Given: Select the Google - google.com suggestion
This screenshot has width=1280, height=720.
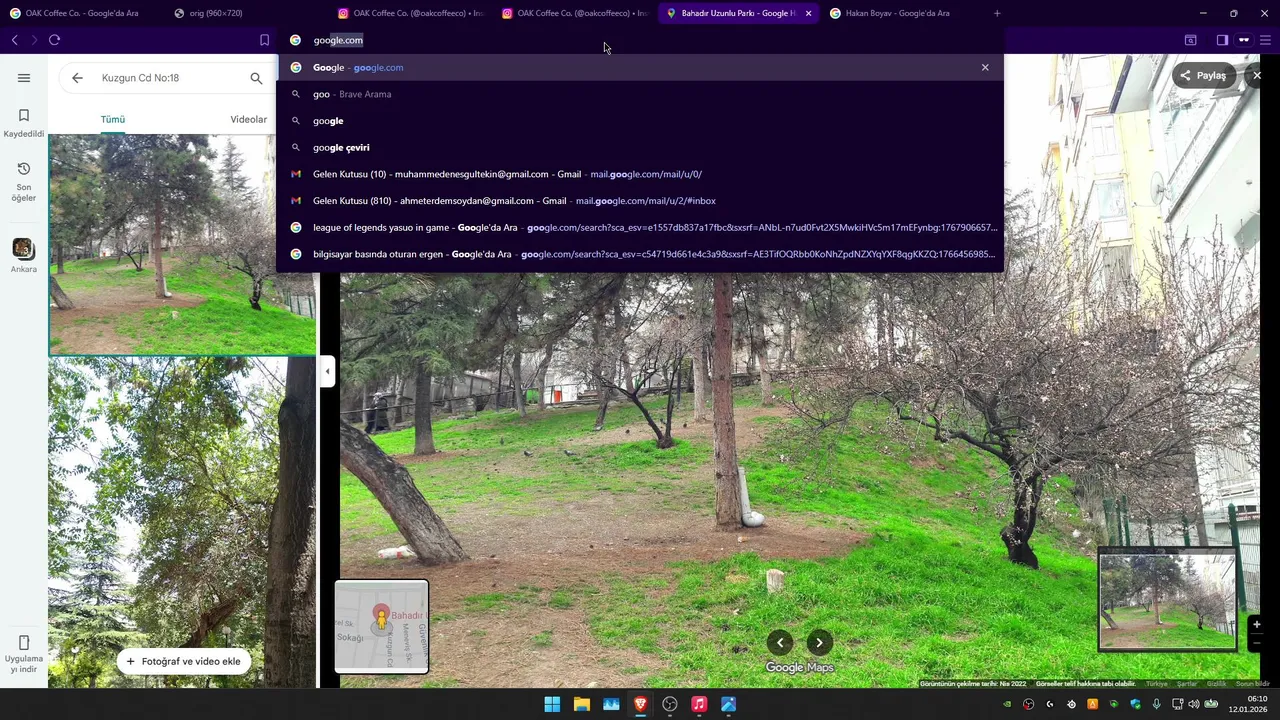Looking at the screenshot, I should (x=640, y=67).
